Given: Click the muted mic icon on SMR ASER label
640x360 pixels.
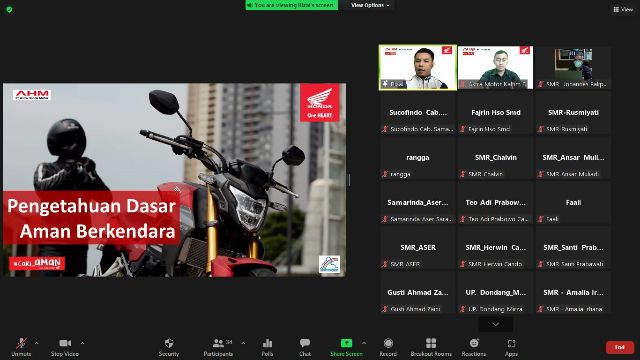Looking at the screenshot, I should pyautogui.click(x=385, y=264).
